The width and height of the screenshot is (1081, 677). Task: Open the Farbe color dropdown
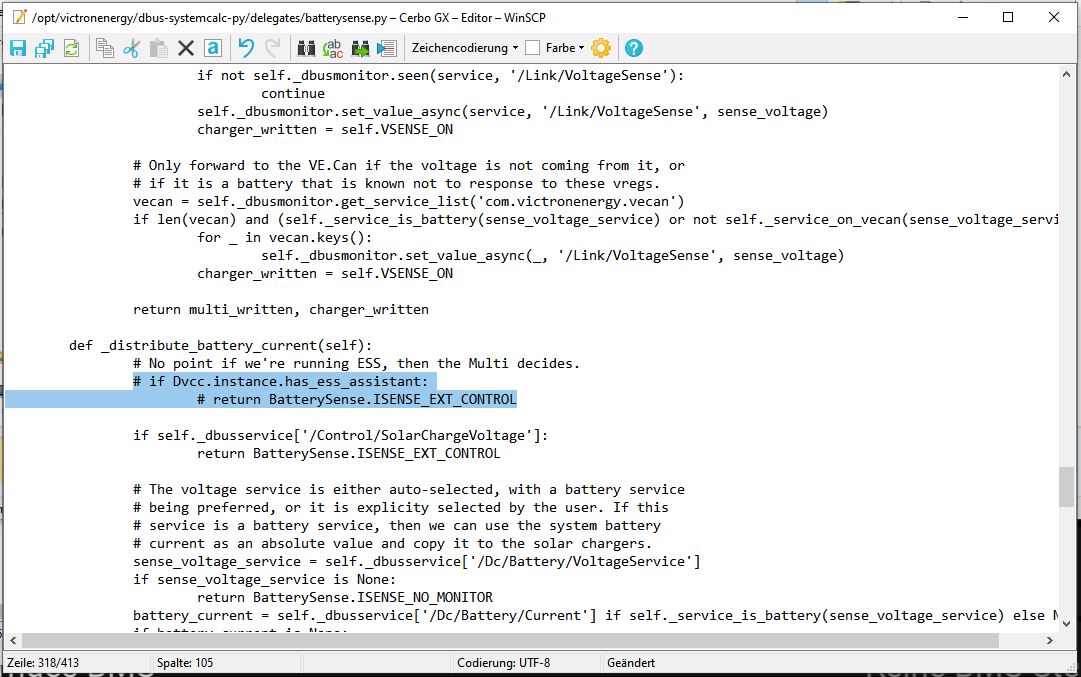(x=565, y=48)
